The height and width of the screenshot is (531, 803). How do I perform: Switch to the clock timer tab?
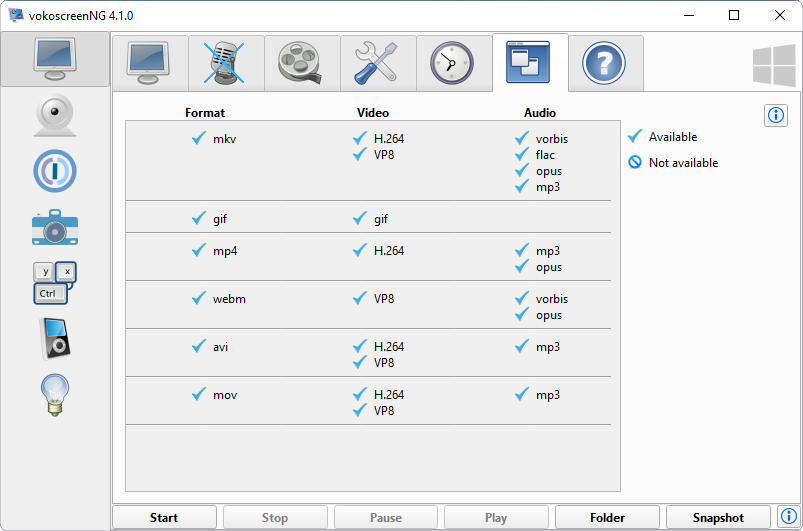coord(453,63)
